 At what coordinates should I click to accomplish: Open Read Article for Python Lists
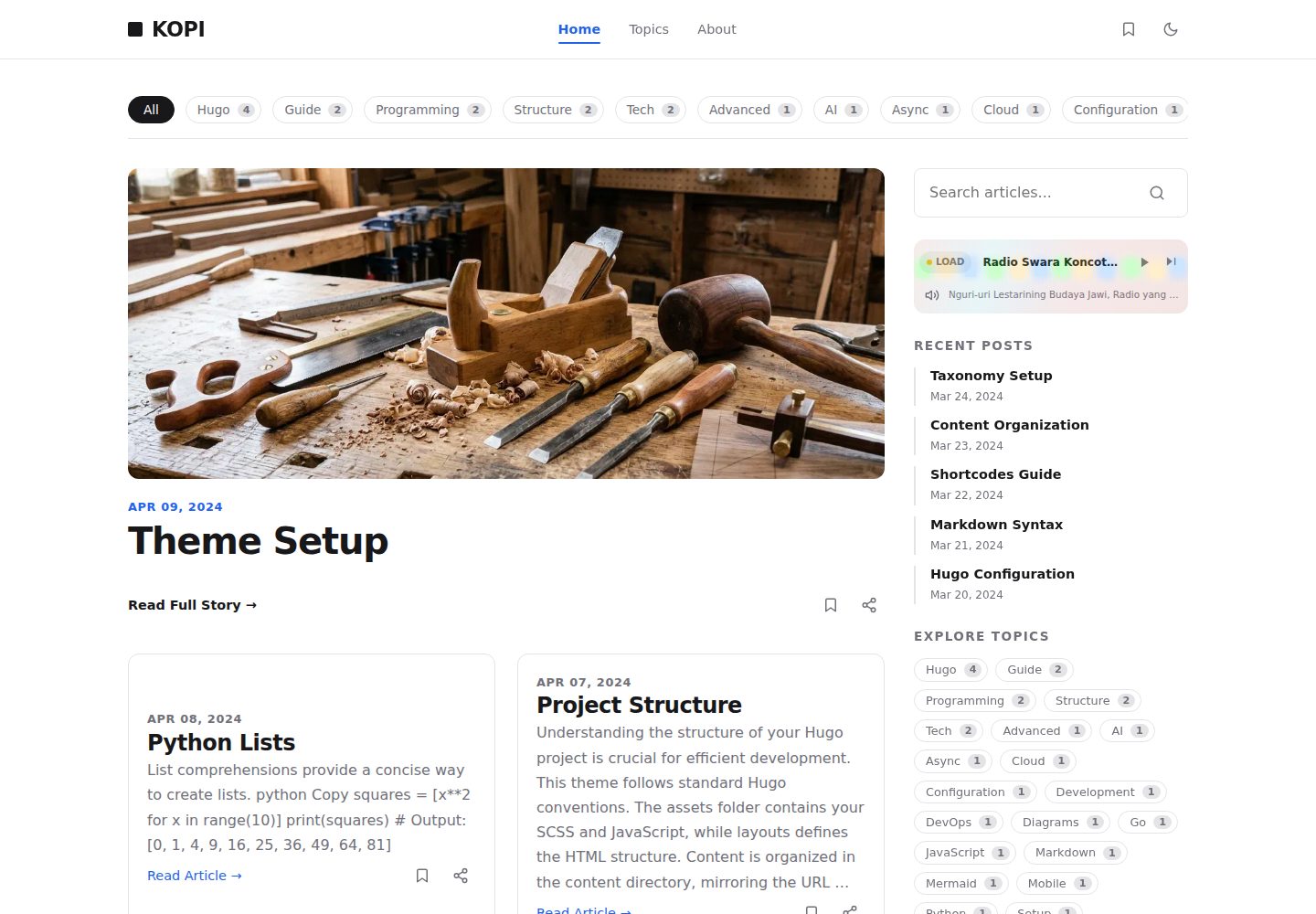(195, 876)
